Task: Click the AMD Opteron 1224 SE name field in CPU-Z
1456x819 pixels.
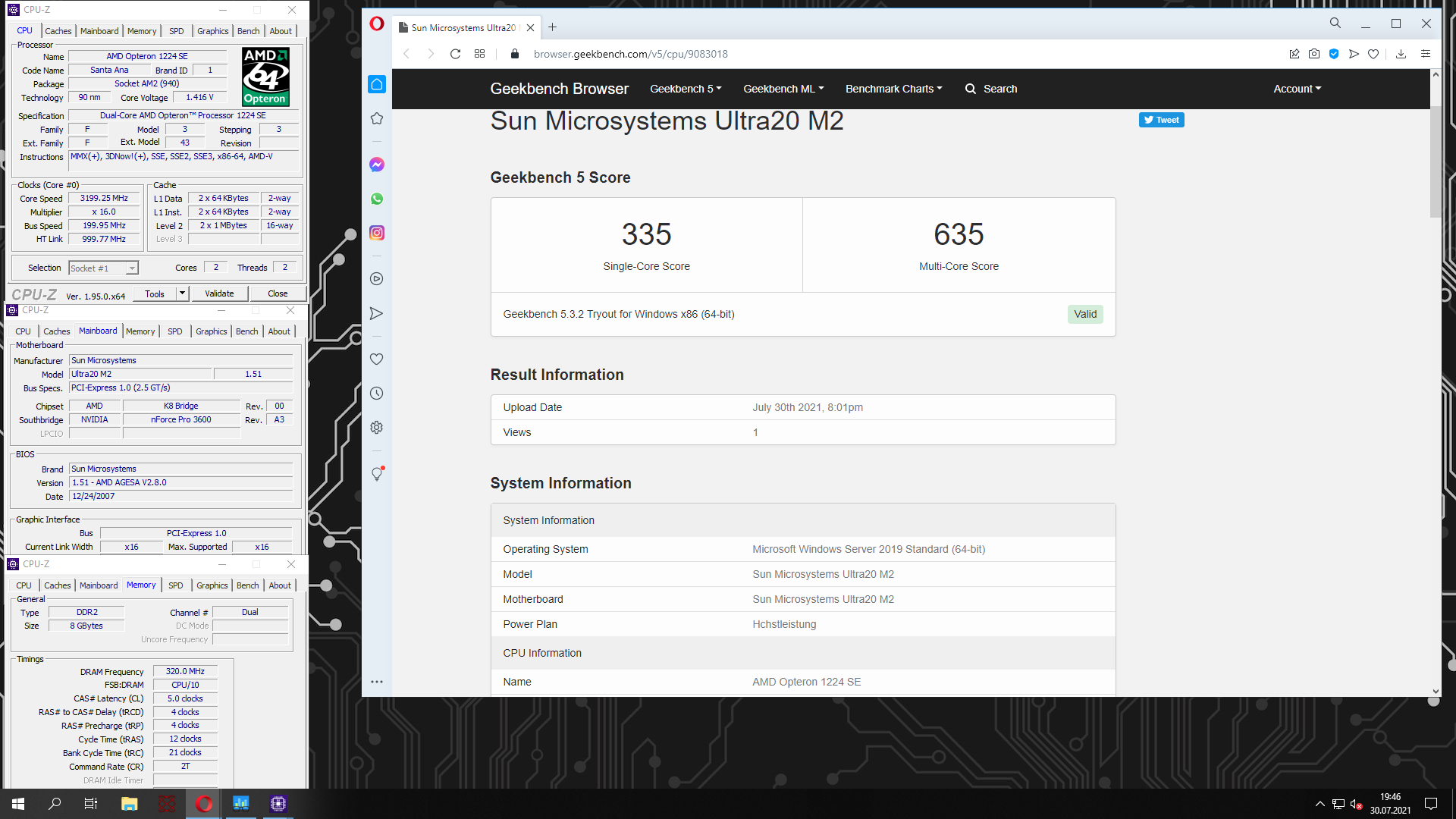Action: click(147, 56)
